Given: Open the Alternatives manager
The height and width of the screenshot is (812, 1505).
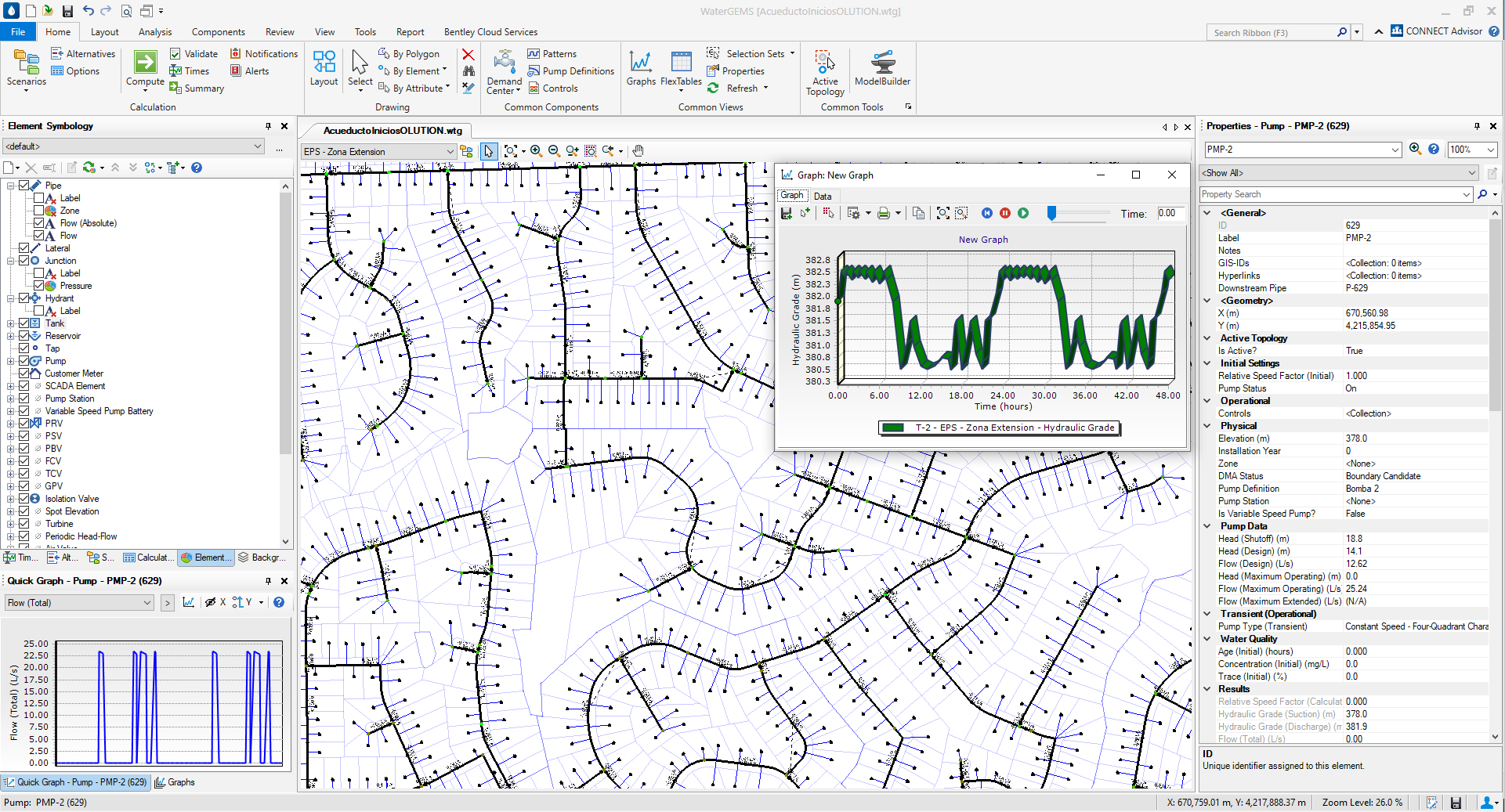Looking at the screenshot, I should 83,54.
